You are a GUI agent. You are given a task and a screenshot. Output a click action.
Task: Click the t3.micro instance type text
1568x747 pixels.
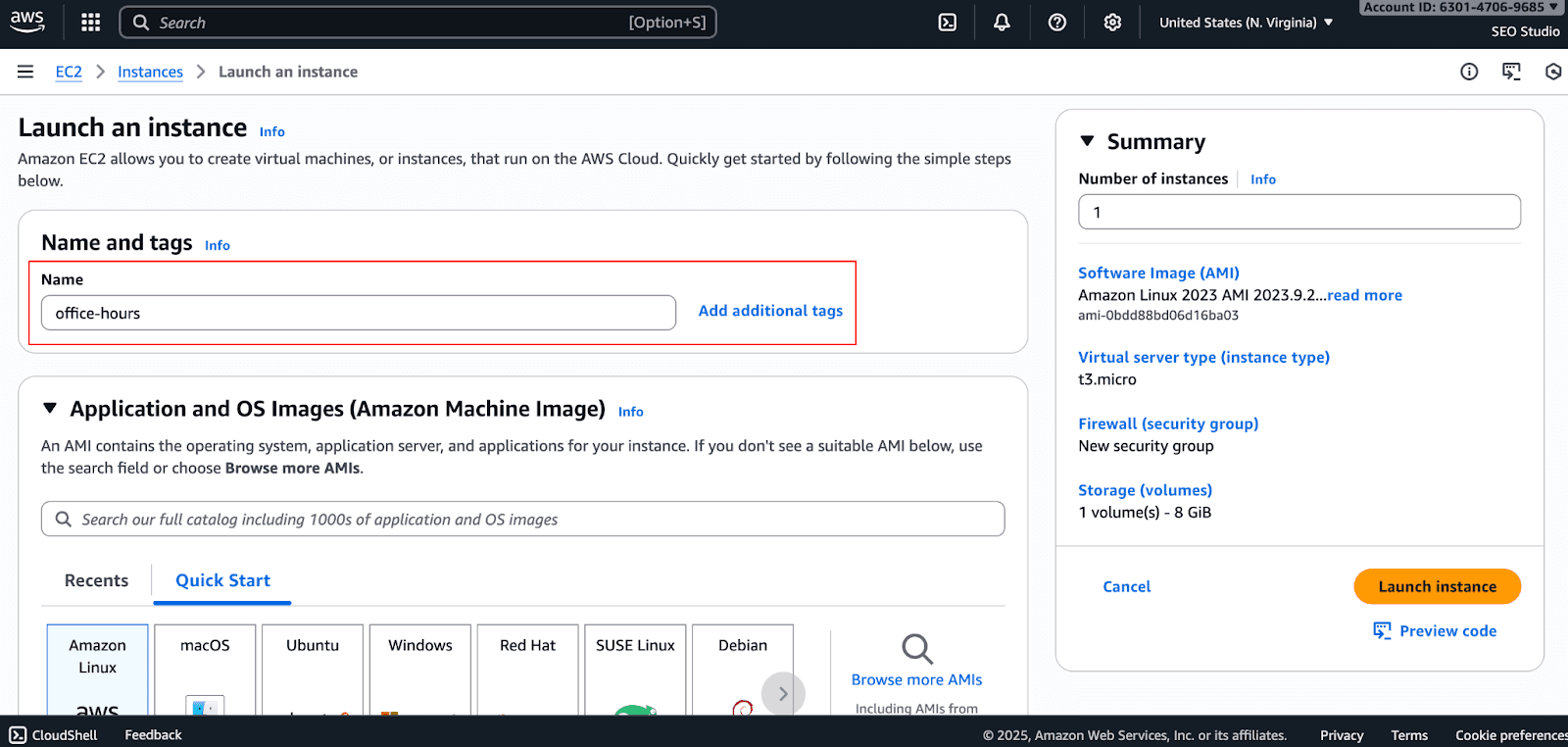1107,379
